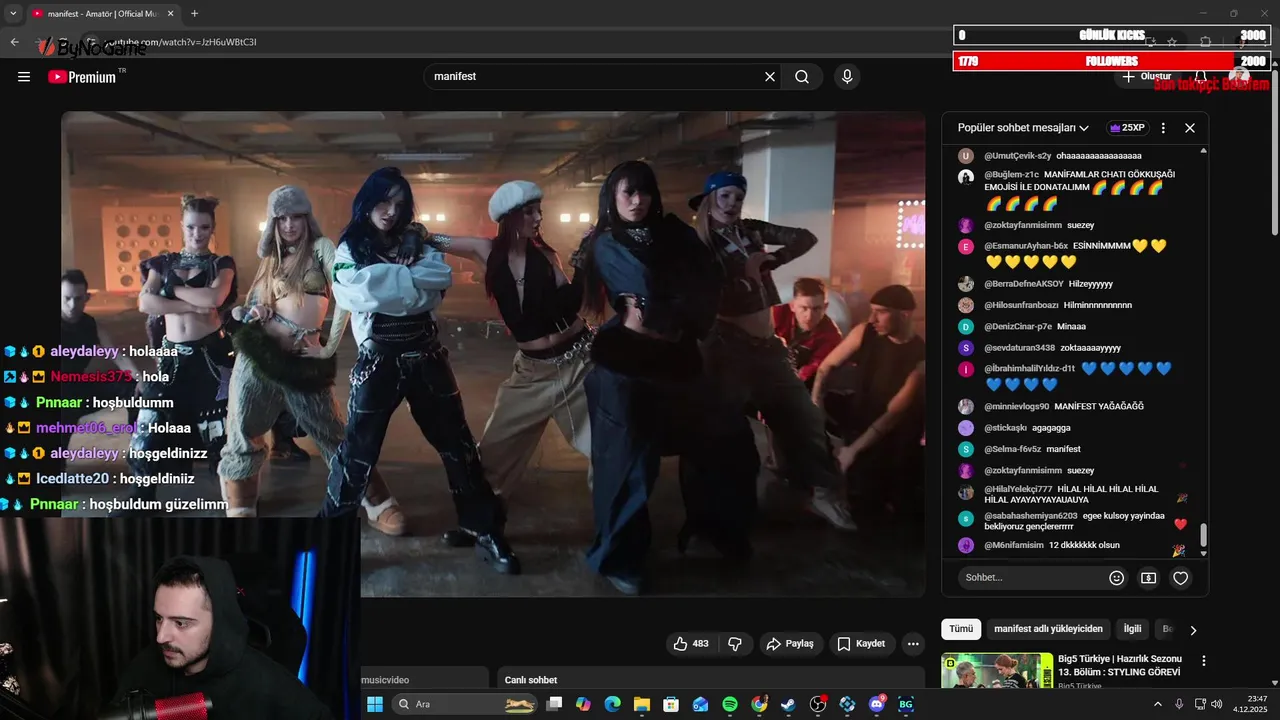This screenshot has height=720, width=1280.
Task: Open more video actions ellipsis
Action: point(913,644)
